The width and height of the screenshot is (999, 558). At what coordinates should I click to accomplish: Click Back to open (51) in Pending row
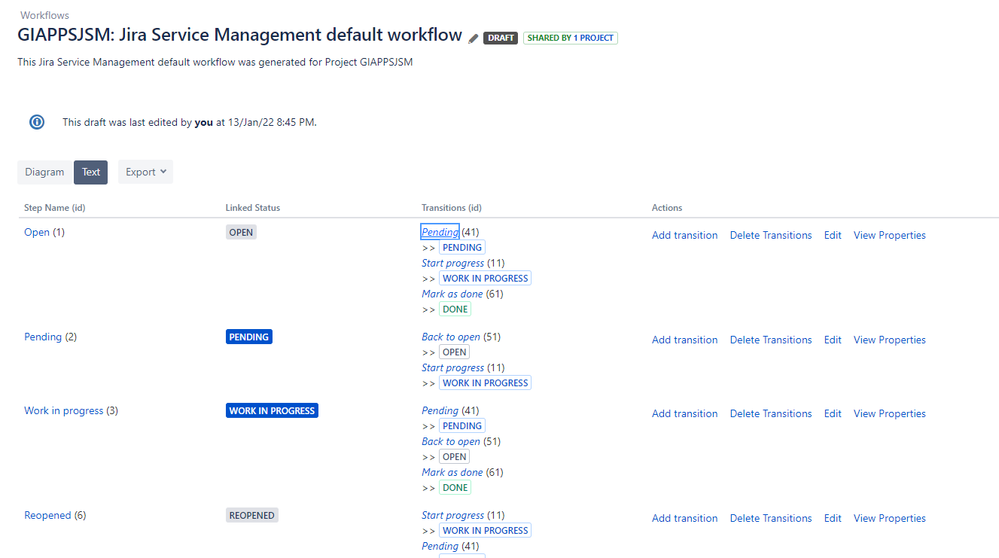(x=451, y=336)
